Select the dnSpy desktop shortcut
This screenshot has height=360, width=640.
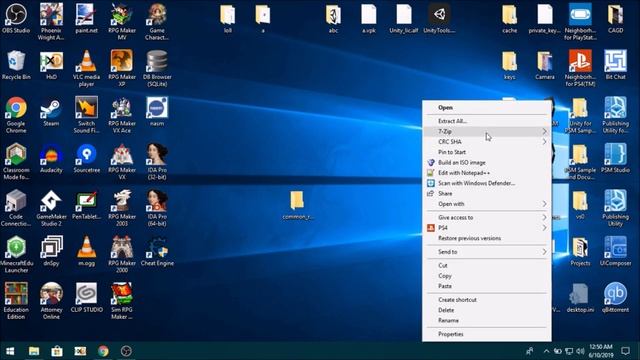coord(51,251)
